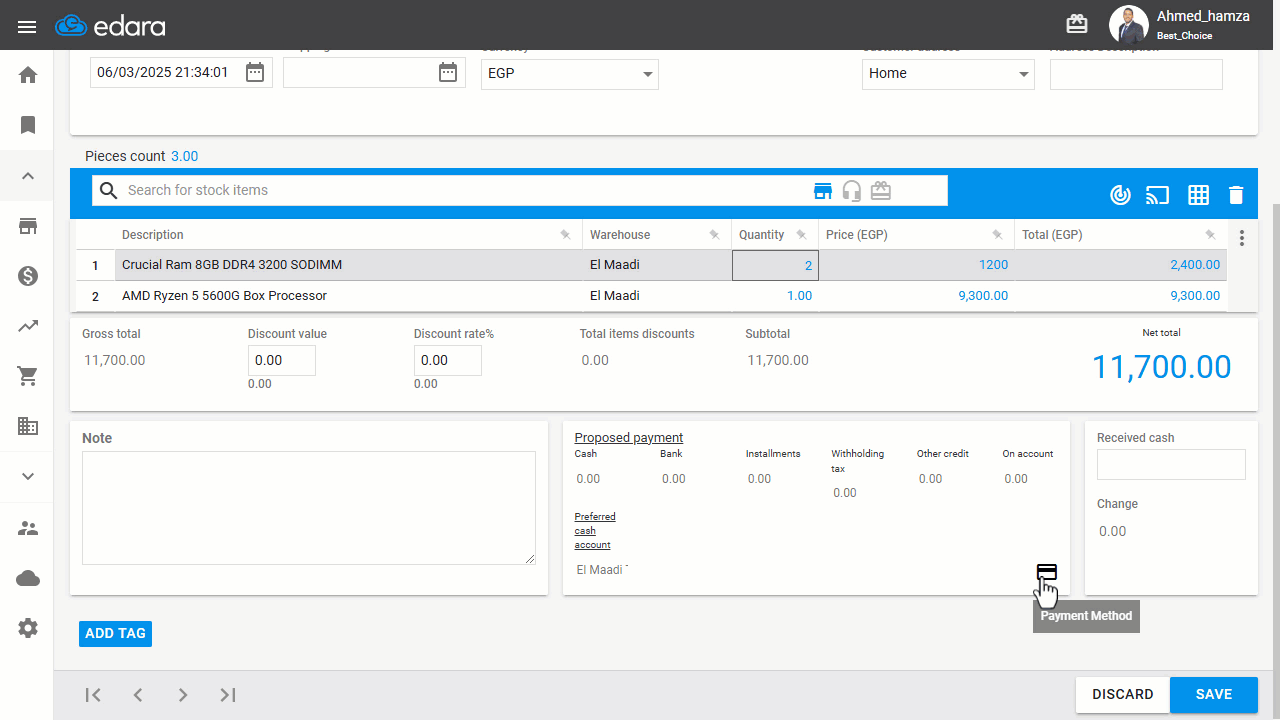This screenshot has height=720, width=1280.
Task: Click the store icon in search bar
Action: pyautogui.click(x=823, y=191)
